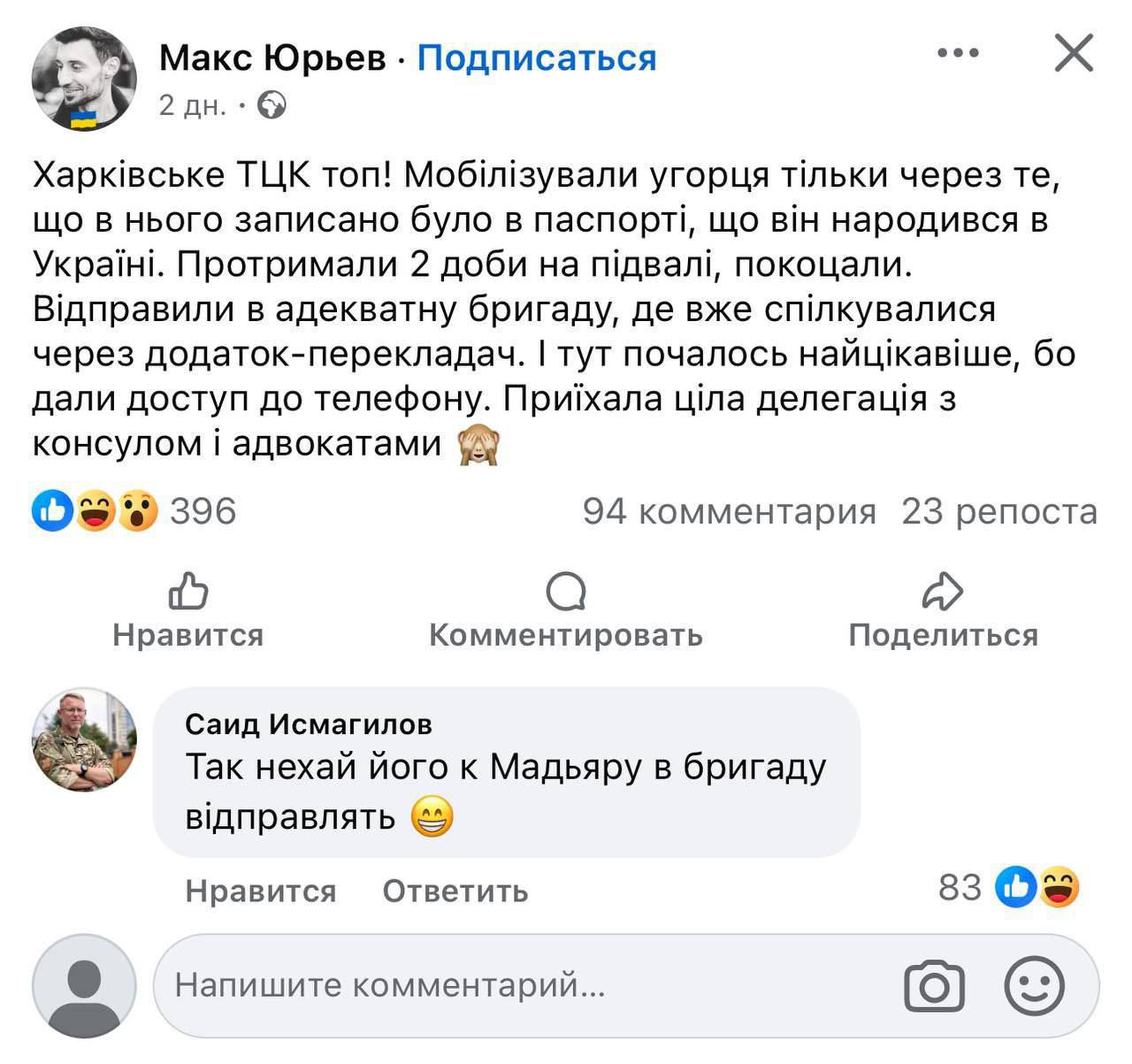
Task: Click the share arrow icon
Action: [x=942, y=591]
